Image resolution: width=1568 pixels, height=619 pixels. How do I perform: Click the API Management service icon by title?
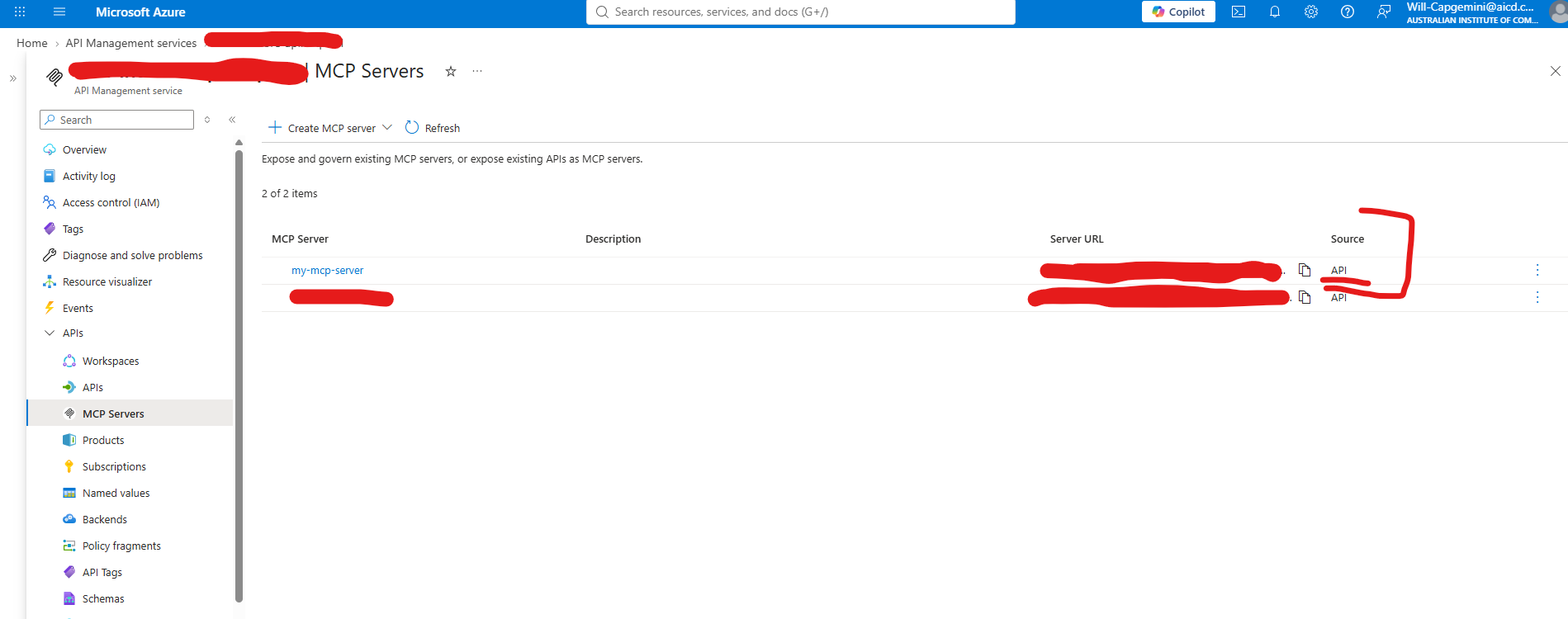coord(54,77)
